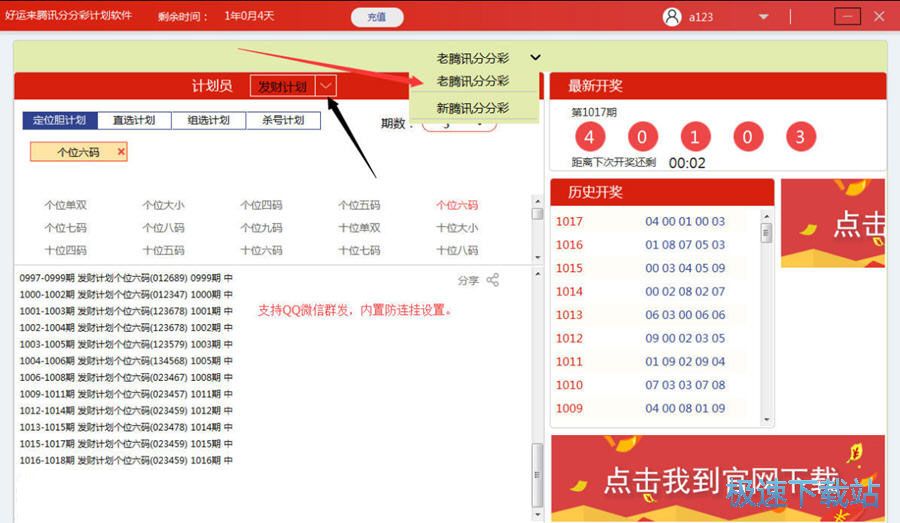
Task: Click the third red ball showing 1
Action: point(695,137)
